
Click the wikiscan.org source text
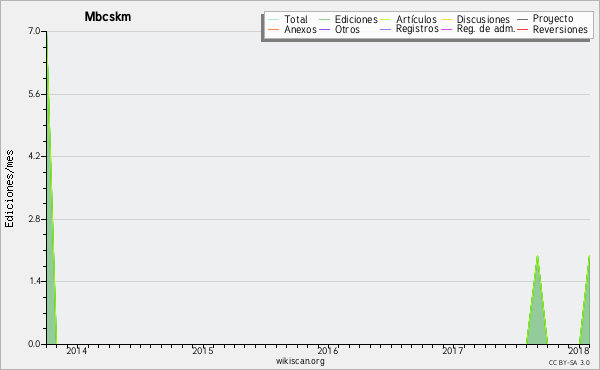click(x=300, y=361)
